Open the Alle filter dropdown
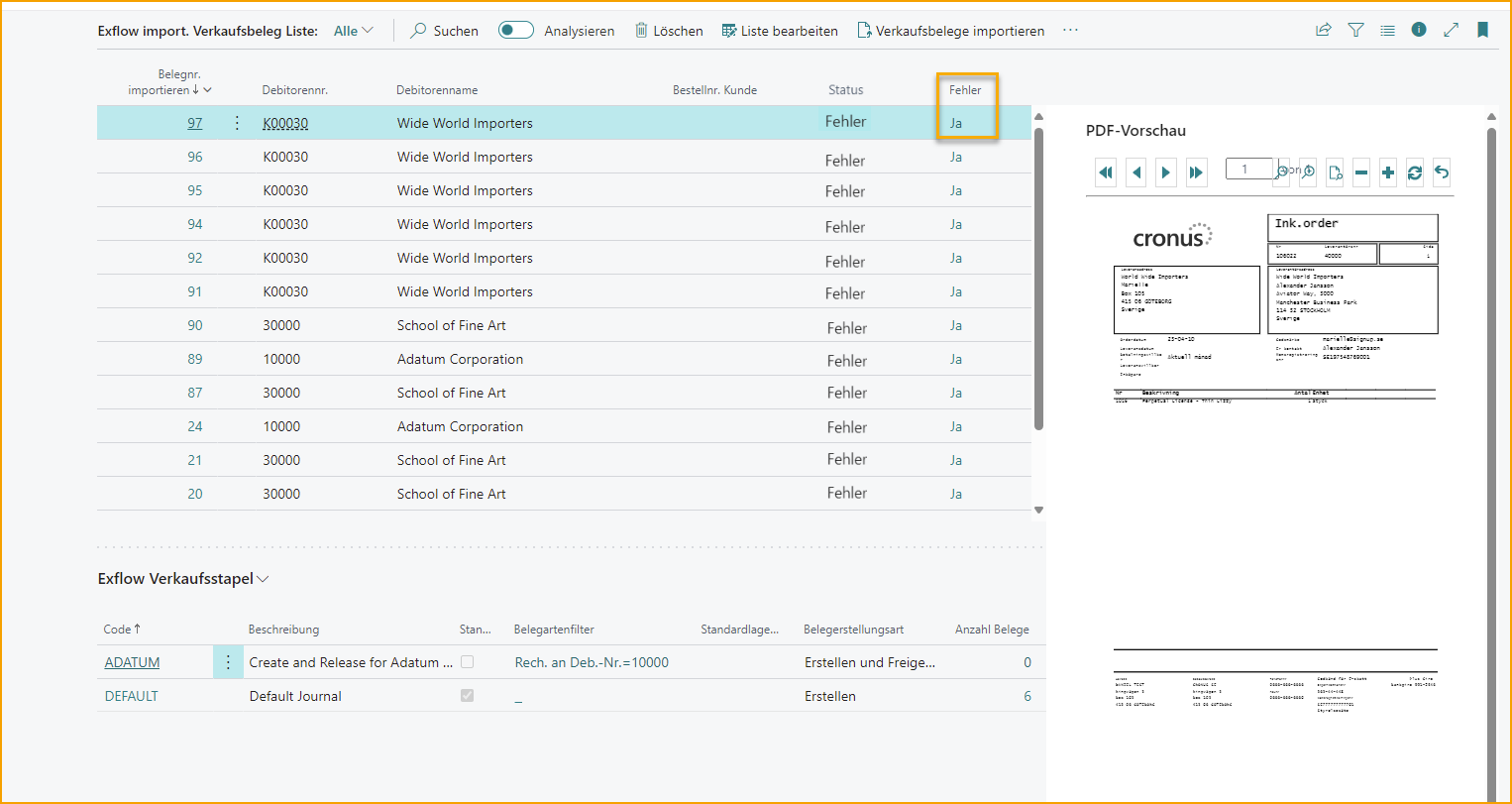The image size is (1512, 804). pyautogui.click(x=353, y=30)
